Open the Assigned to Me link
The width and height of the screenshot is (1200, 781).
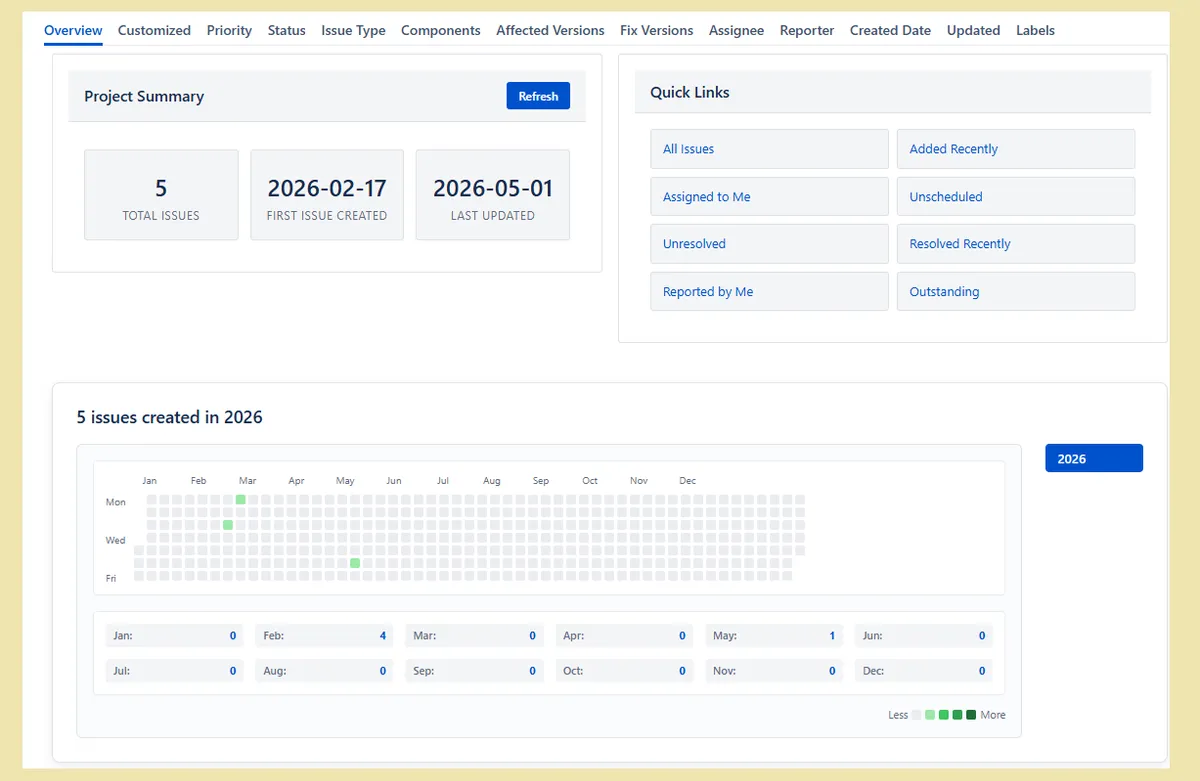click(769, 197)
